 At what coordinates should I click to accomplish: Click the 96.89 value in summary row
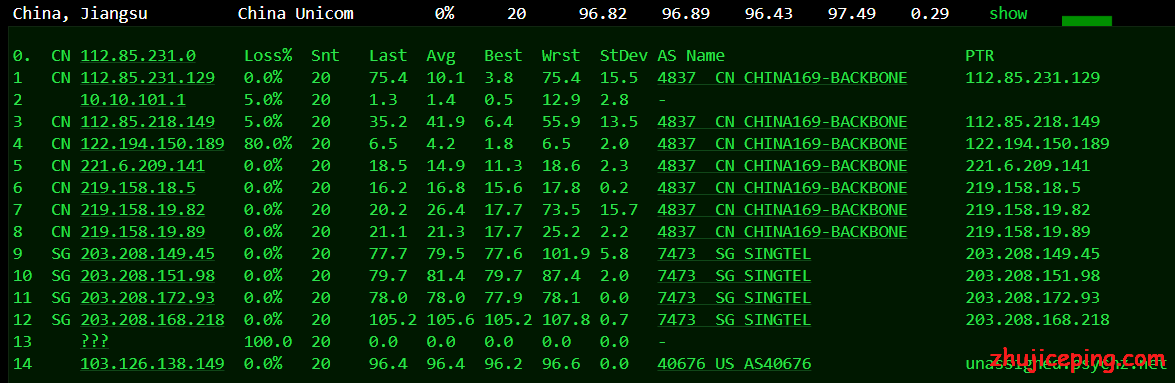686,13
